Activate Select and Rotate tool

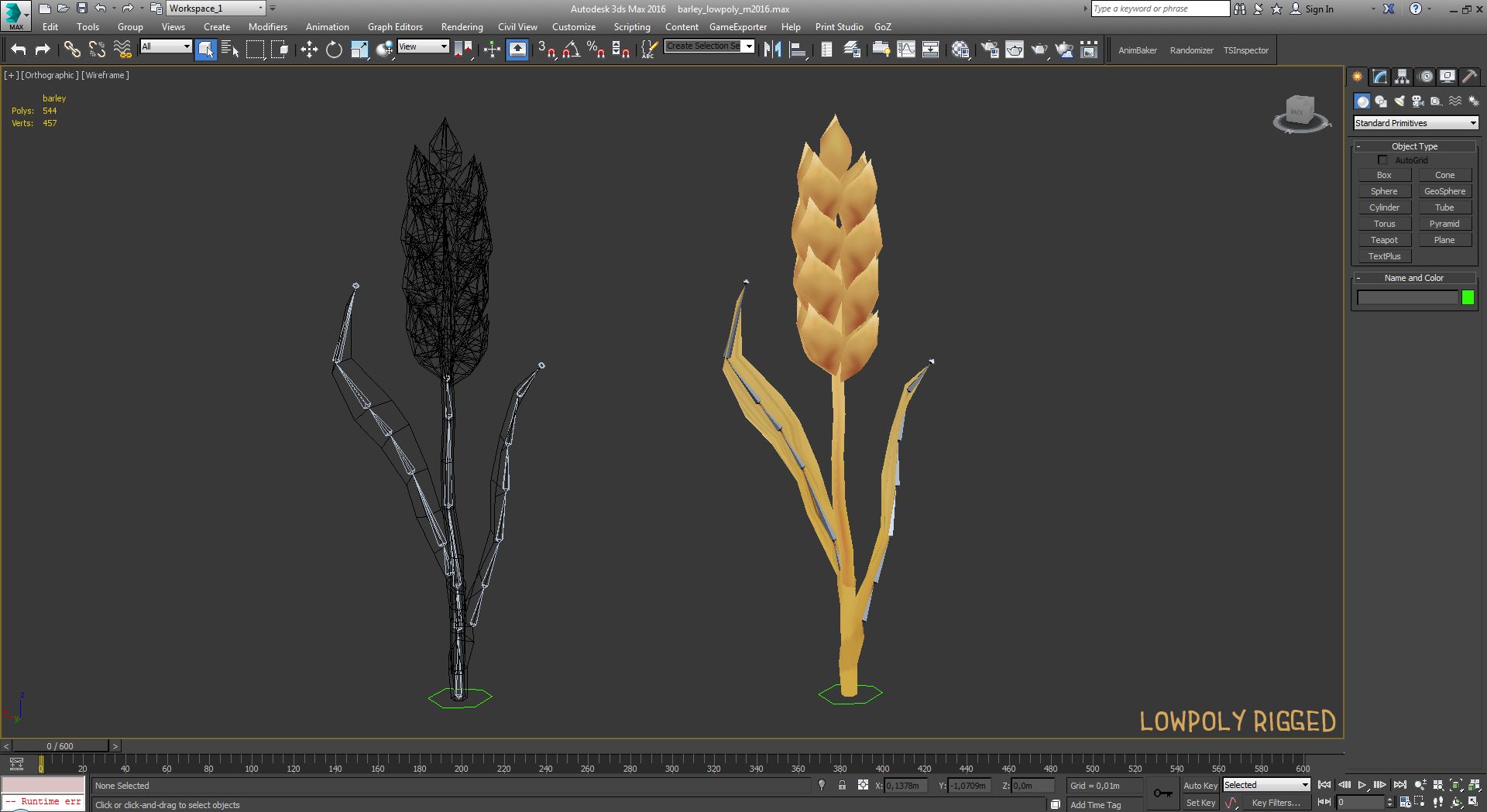point(334,50)
